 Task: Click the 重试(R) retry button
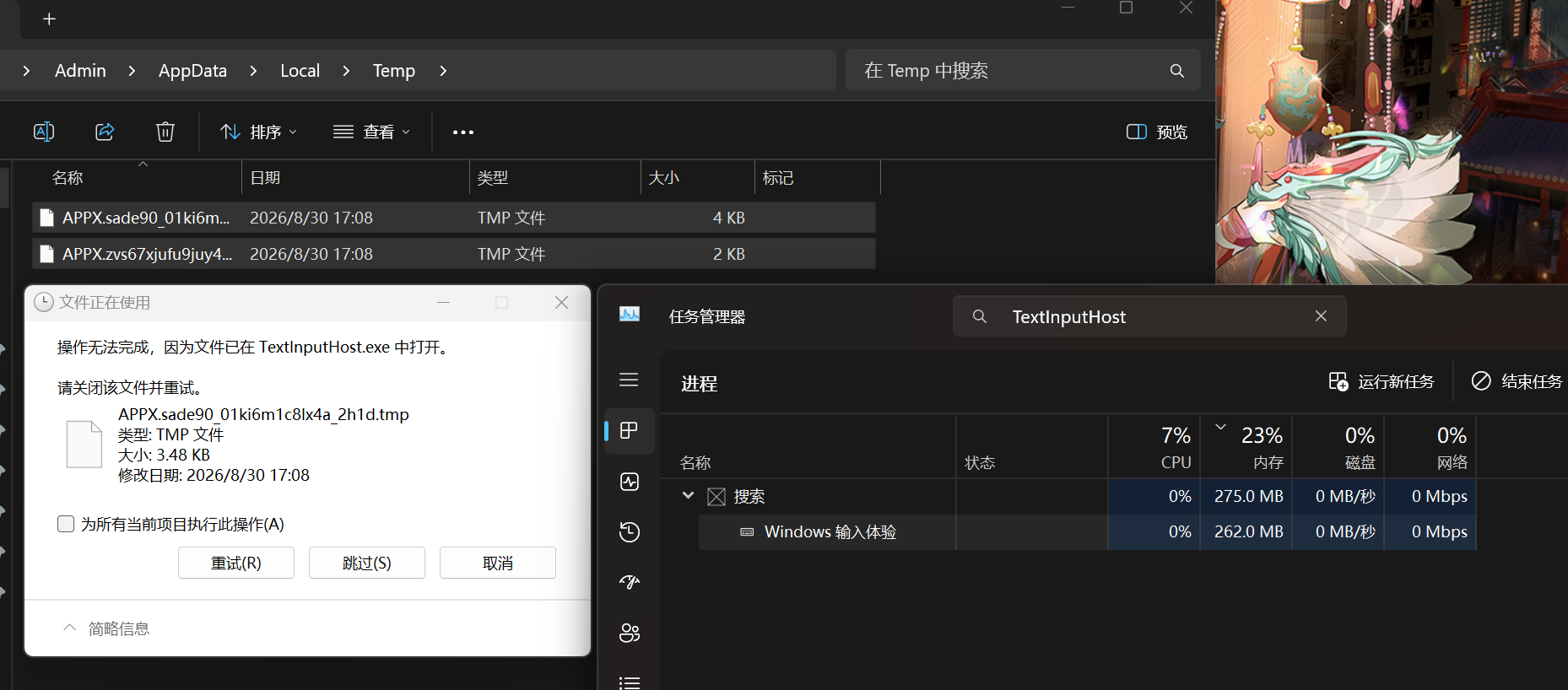click(236, 563)
